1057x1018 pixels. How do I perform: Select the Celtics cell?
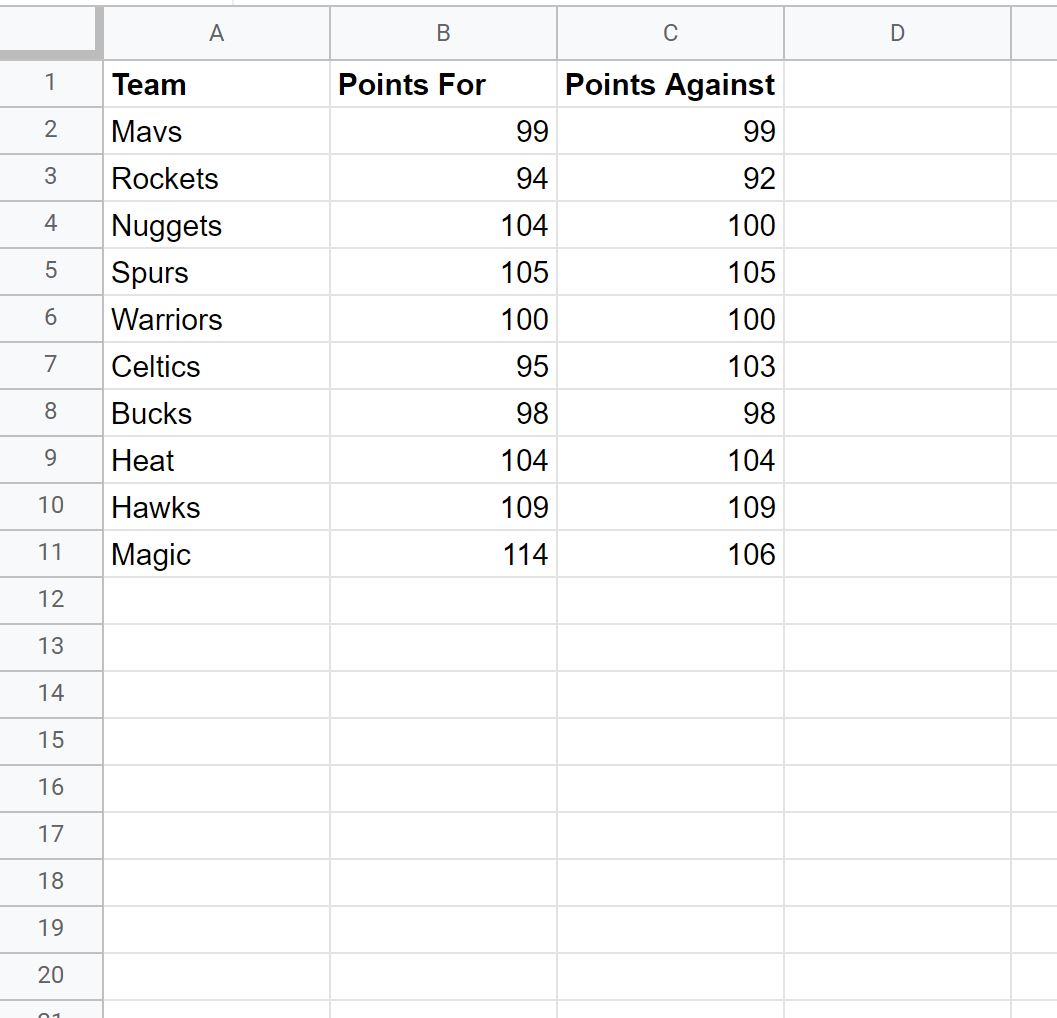[216, 366]
